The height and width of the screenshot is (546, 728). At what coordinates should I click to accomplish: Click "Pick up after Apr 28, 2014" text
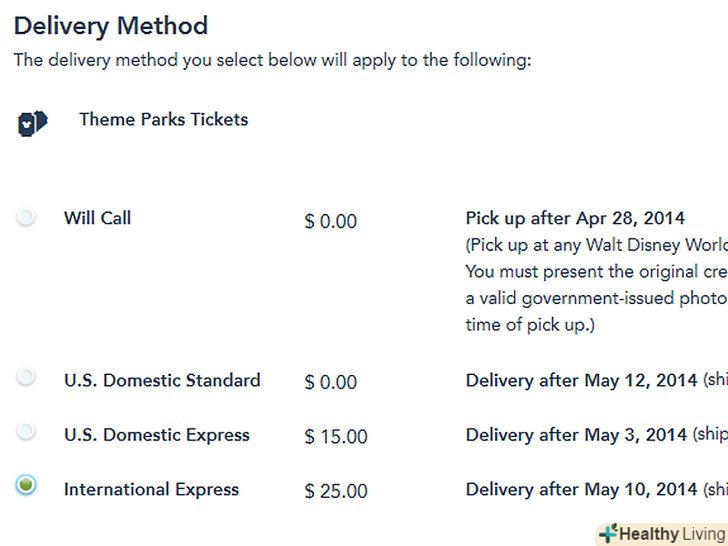point(575,218)
